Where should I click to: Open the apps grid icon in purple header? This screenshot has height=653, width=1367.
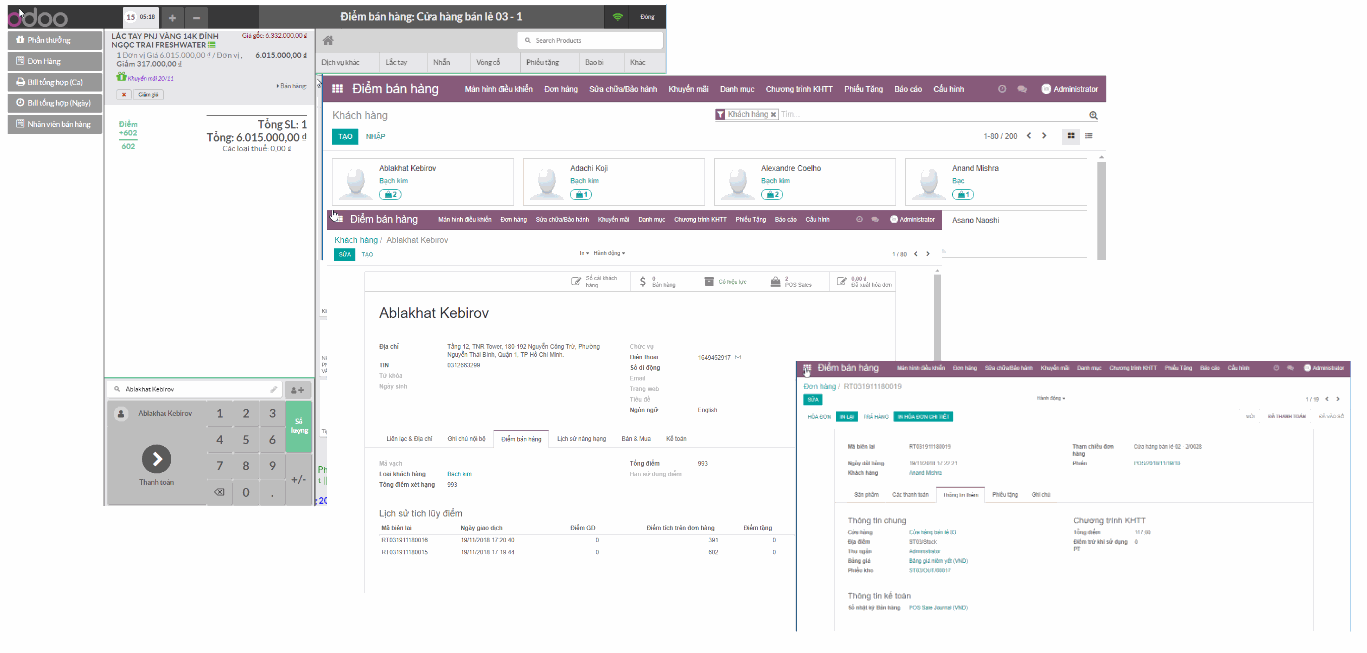click(337, 88)
